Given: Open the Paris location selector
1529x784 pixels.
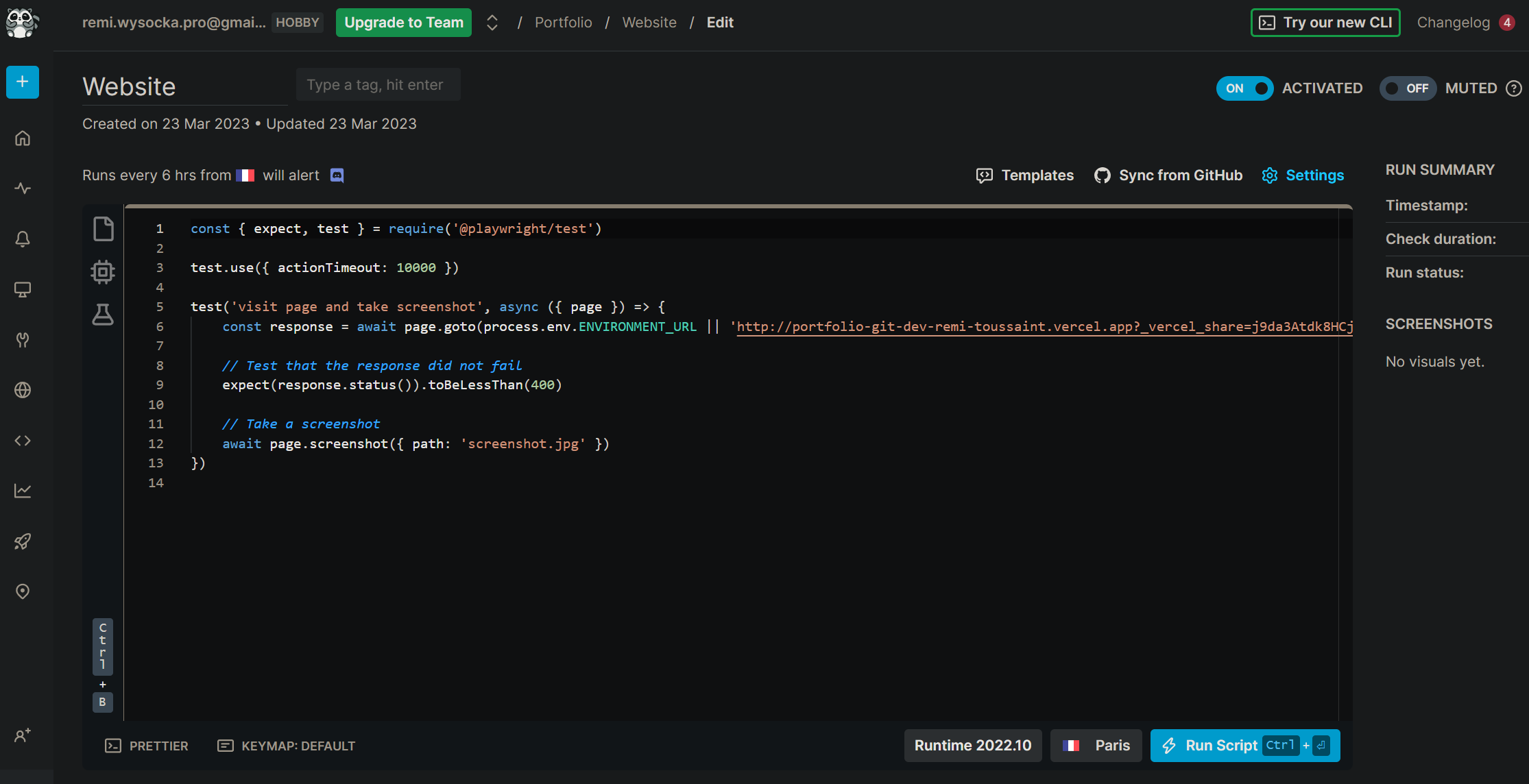Looking at the screenshot, I should point(1096,746).
